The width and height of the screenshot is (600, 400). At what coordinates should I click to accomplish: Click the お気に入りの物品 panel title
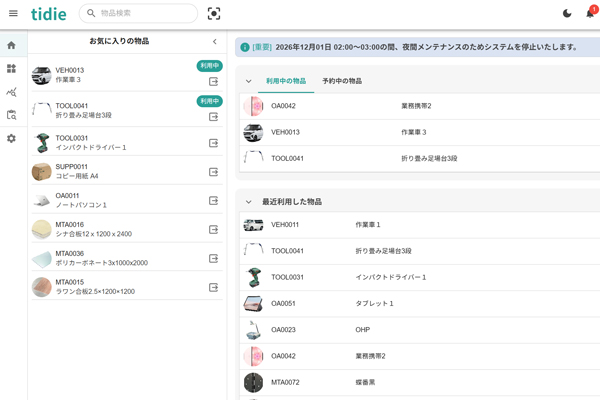tap(119, 41)
